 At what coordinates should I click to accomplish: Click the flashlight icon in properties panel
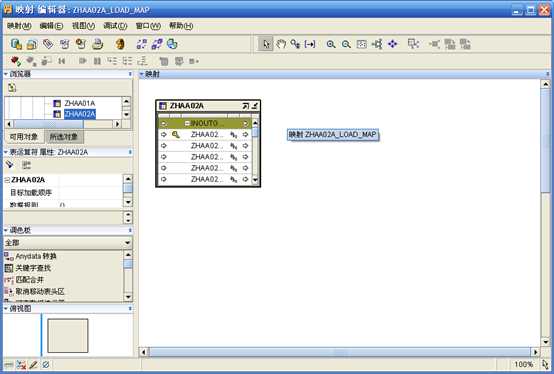pyautogui.click(x=10, y=165)
